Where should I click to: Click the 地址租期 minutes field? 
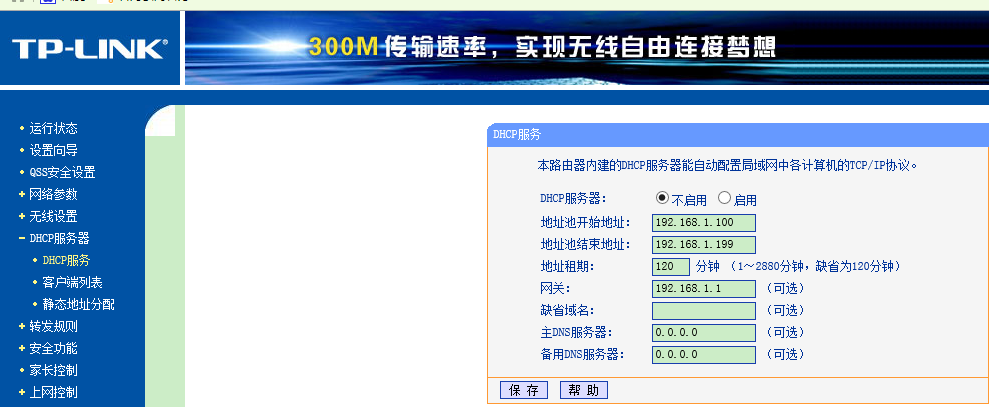[670, 267]
